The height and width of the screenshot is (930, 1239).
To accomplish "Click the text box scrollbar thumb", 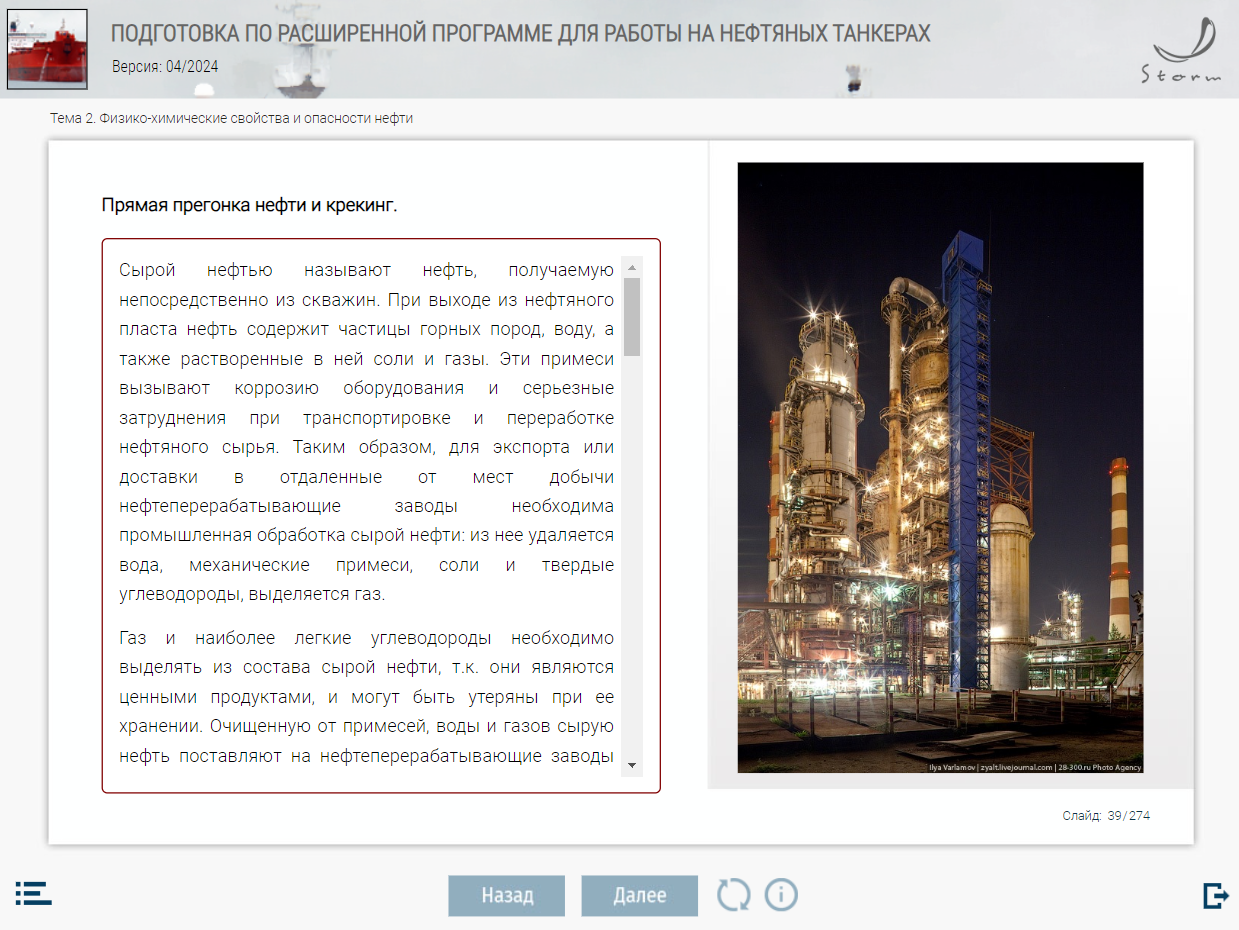I will (x=632, y=316).
